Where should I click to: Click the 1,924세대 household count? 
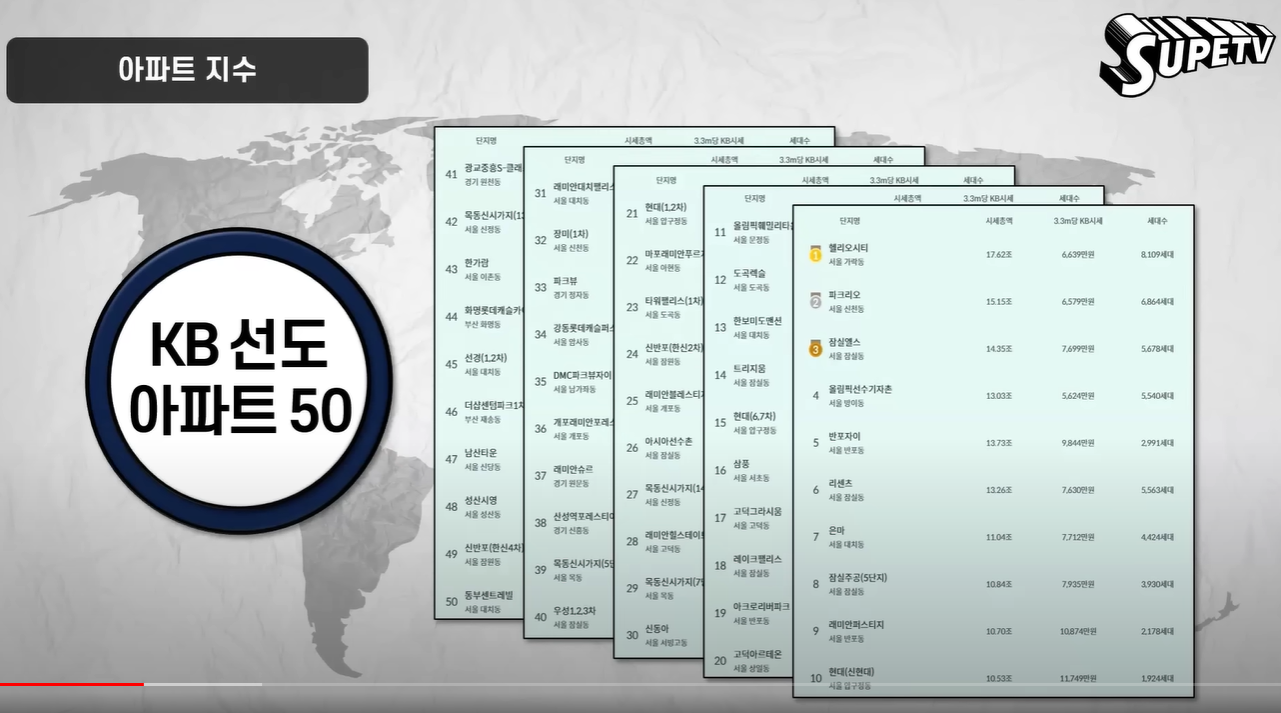point(1157,679)
